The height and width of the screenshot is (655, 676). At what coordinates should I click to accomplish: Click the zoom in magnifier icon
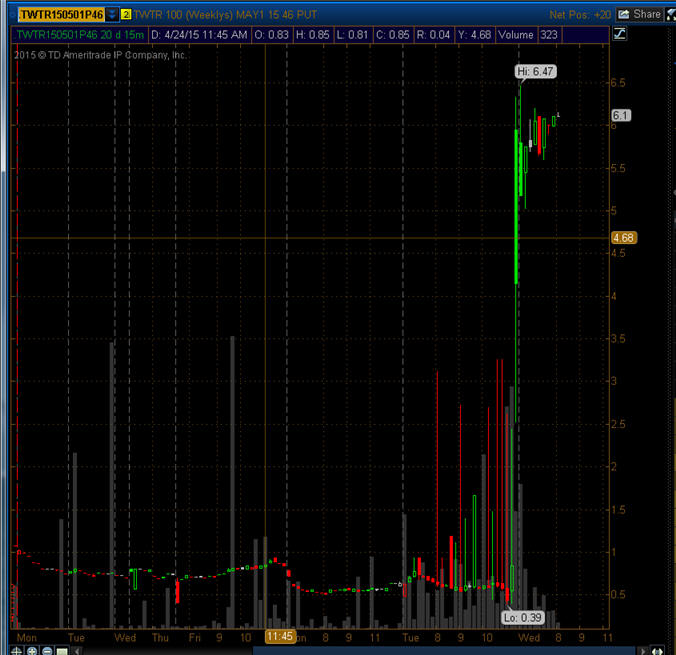(31, 650)
